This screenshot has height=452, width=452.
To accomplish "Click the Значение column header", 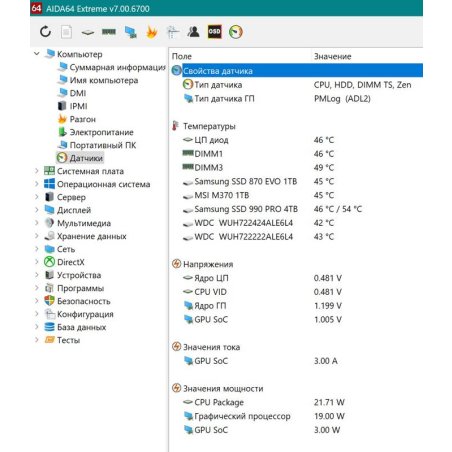I will coord(332,56).
